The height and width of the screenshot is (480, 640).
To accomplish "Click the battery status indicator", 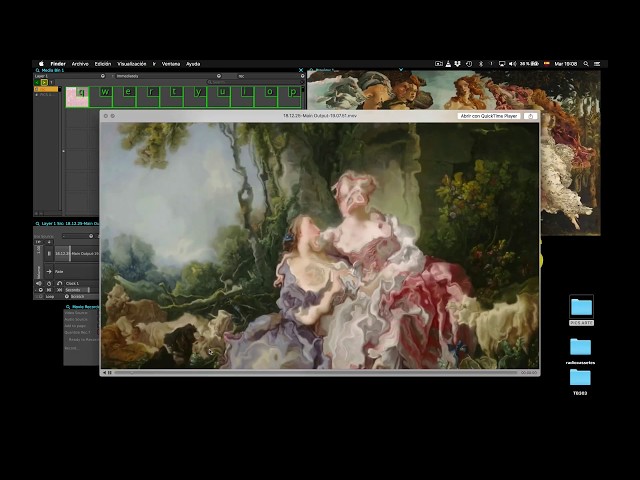I will (x=529, y=64).
